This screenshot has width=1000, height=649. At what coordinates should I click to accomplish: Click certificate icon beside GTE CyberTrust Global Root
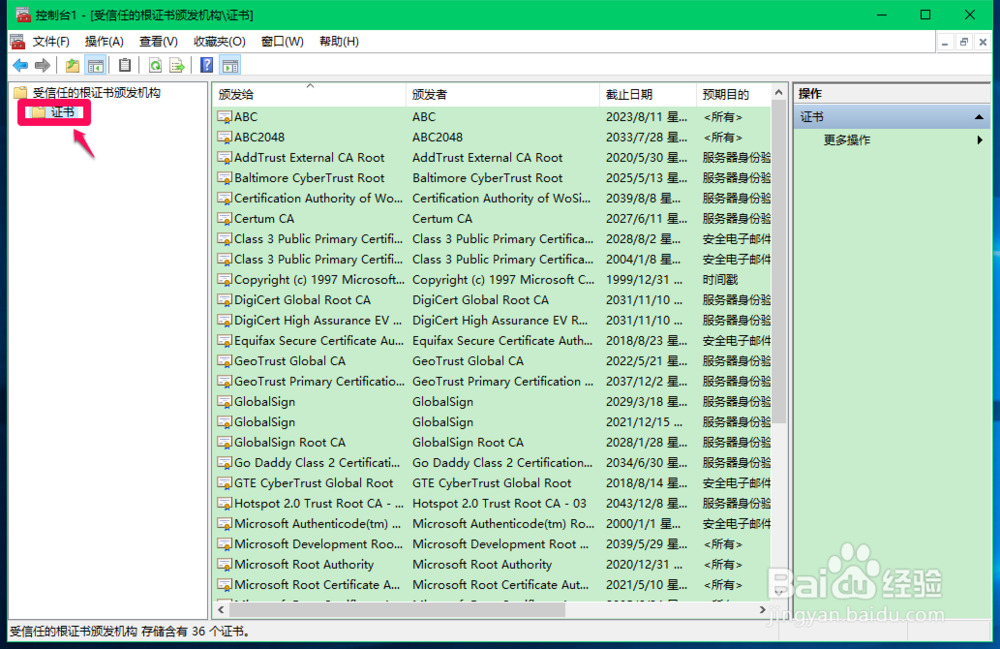point(224,483)
